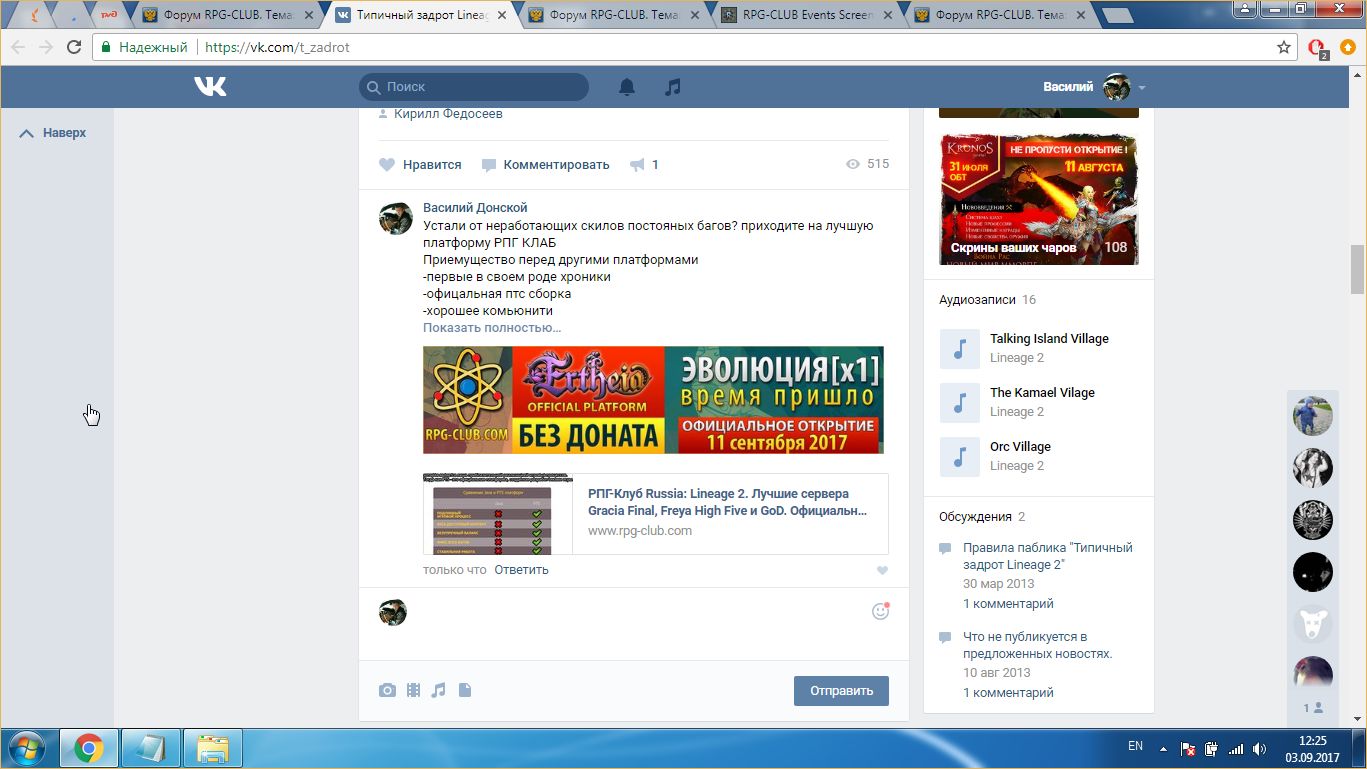Switch to the first Форум RPG-CLUB tab
Viewport: 1367px width, 769px height.
click(x=226, y=15)
